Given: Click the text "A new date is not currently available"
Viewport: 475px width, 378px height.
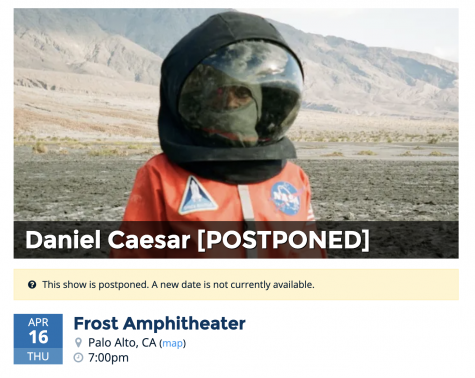Looking at the screenshot, I should pyautogui.click(x=233, y=285).
